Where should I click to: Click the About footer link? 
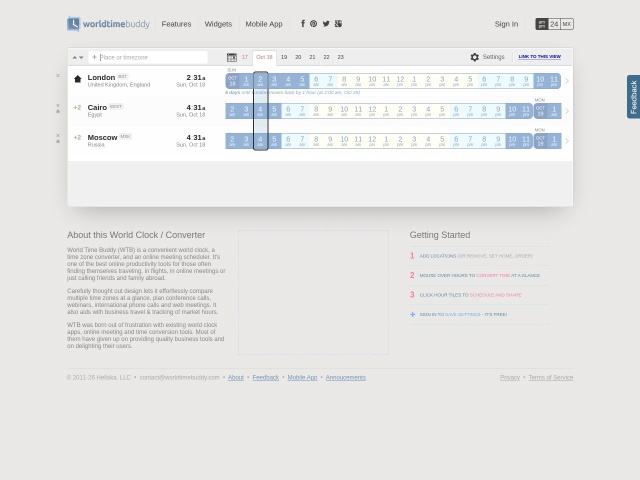click(x=236, y=378)
